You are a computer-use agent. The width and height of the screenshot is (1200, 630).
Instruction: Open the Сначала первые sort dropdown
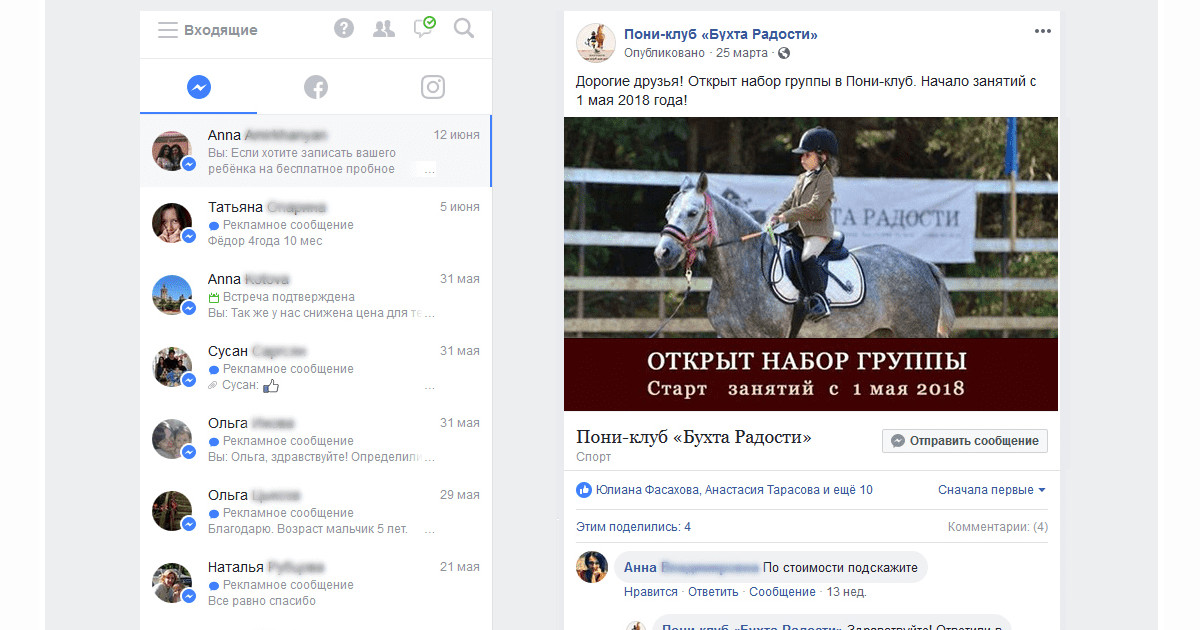pyautogui.click(x=992, y=490)
